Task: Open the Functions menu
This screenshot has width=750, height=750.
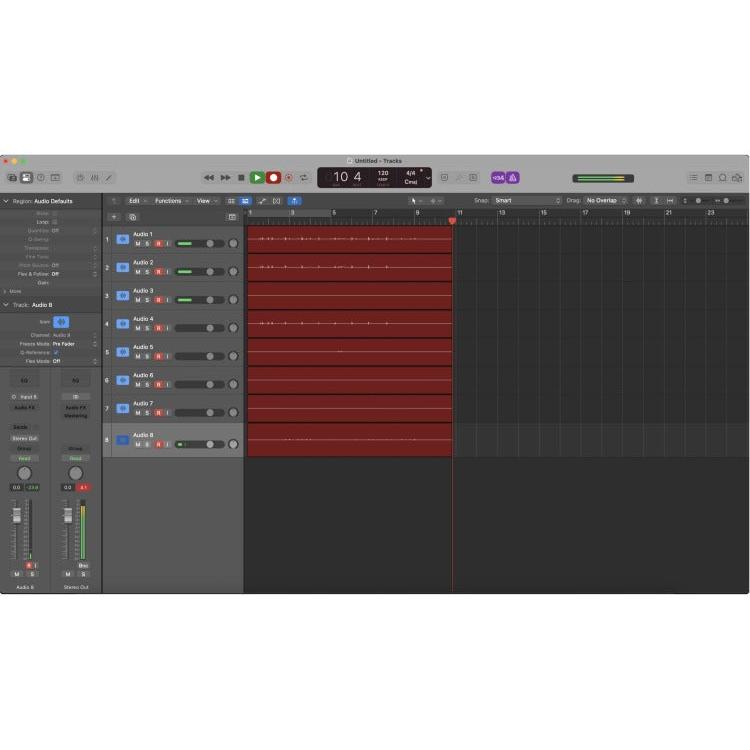Action: point(170,200)
